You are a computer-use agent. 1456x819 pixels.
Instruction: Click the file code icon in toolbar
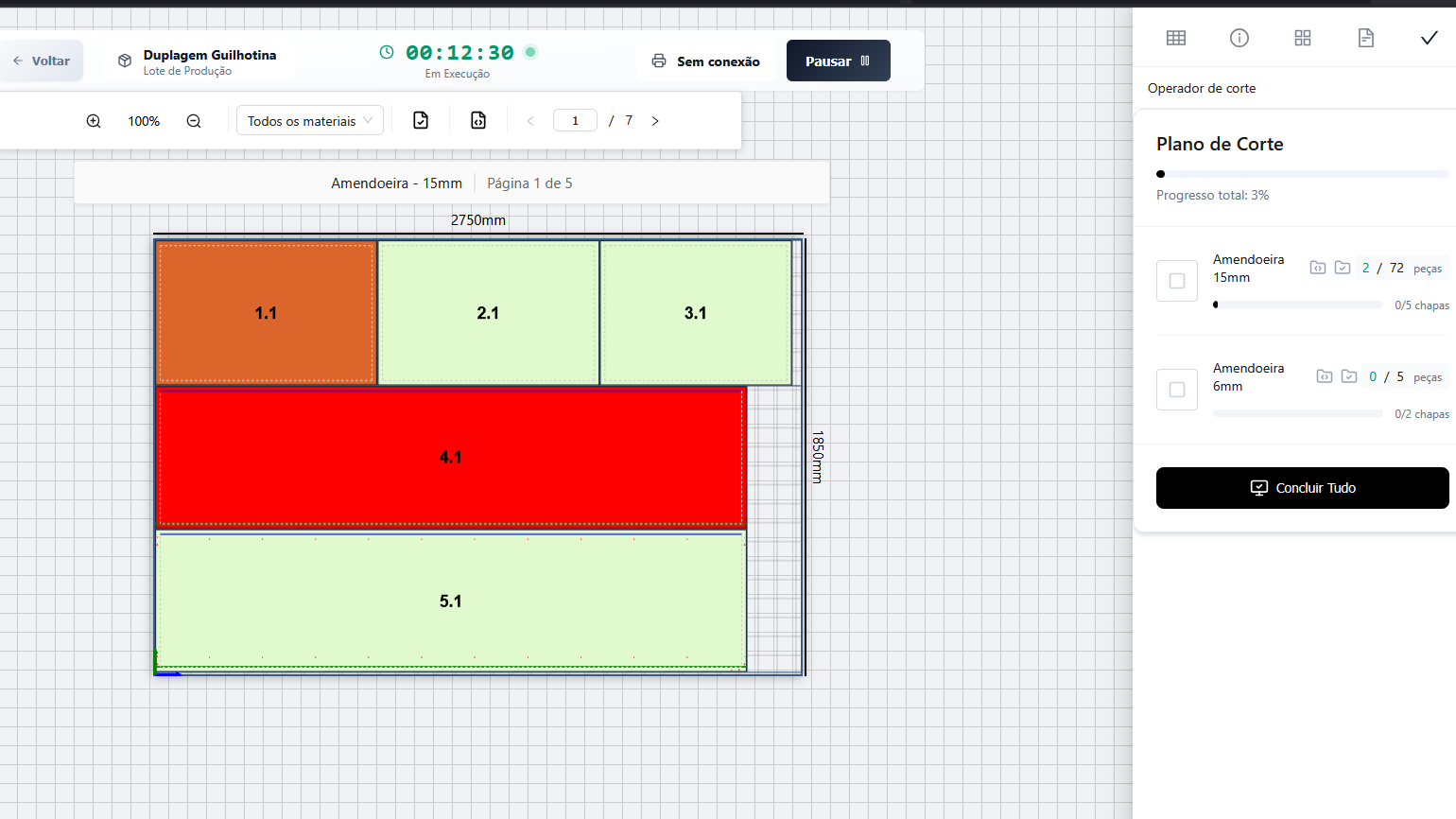[x=478, y=120]
